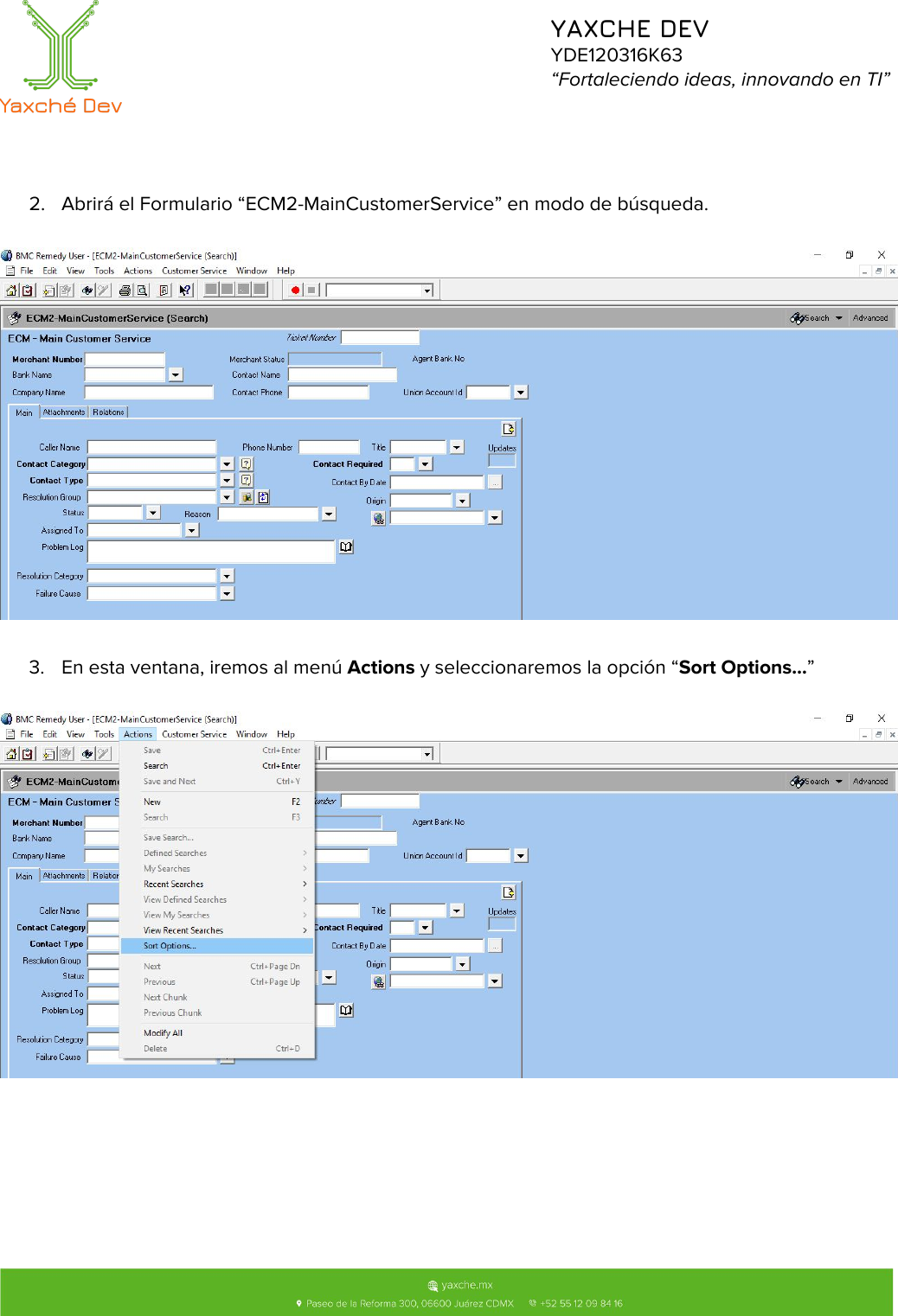This screenshot has height=1316, width=898.
Task: Click Updates page icon in step 3 form
Action: (509, 891)
